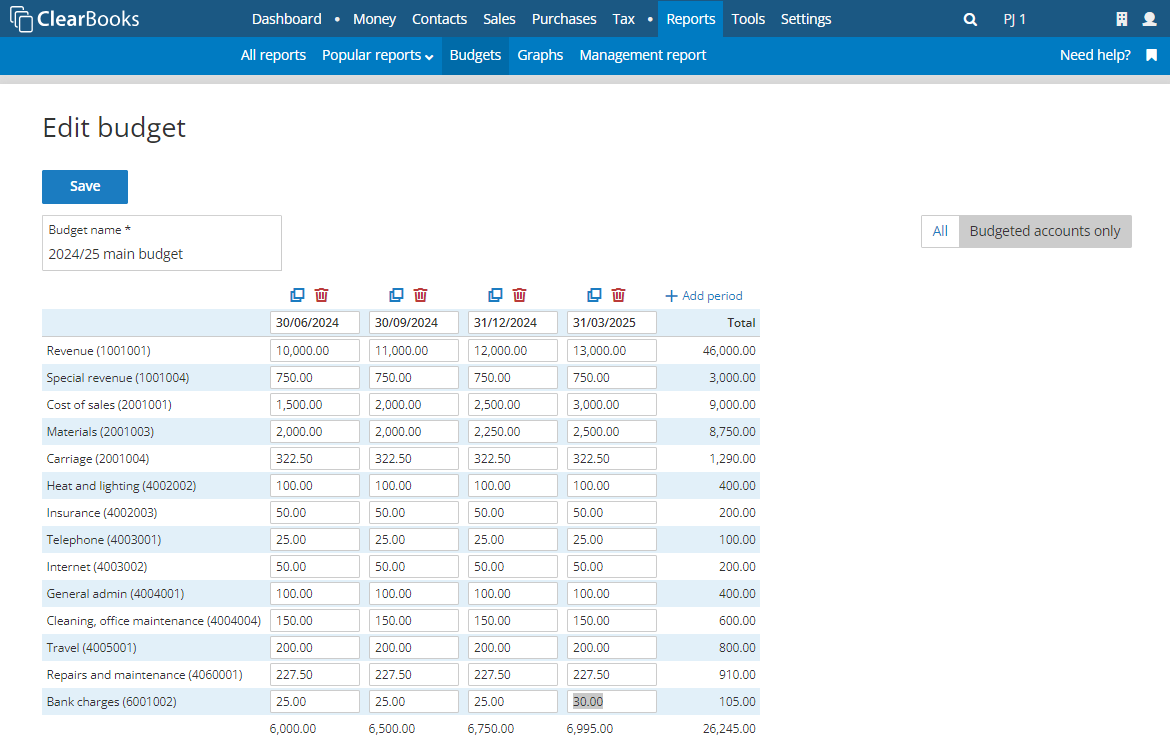Click the Special revenue (1001004) label
Viewport: 1170px width, 740px height.
118,377
